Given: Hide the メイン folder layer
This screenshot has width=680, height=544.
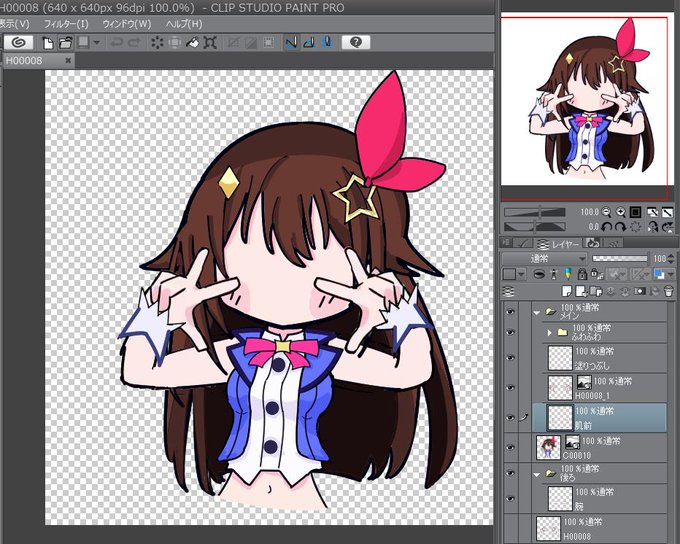Looking at the screenshot, I should [x=510, y=312].
